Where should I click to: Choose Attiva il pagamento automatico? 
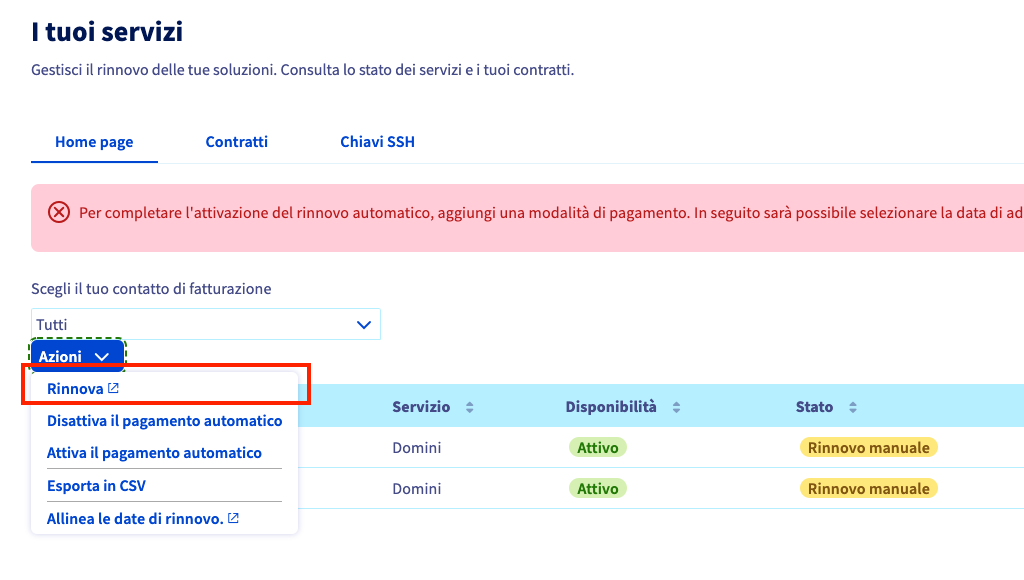tap(154, 453)
